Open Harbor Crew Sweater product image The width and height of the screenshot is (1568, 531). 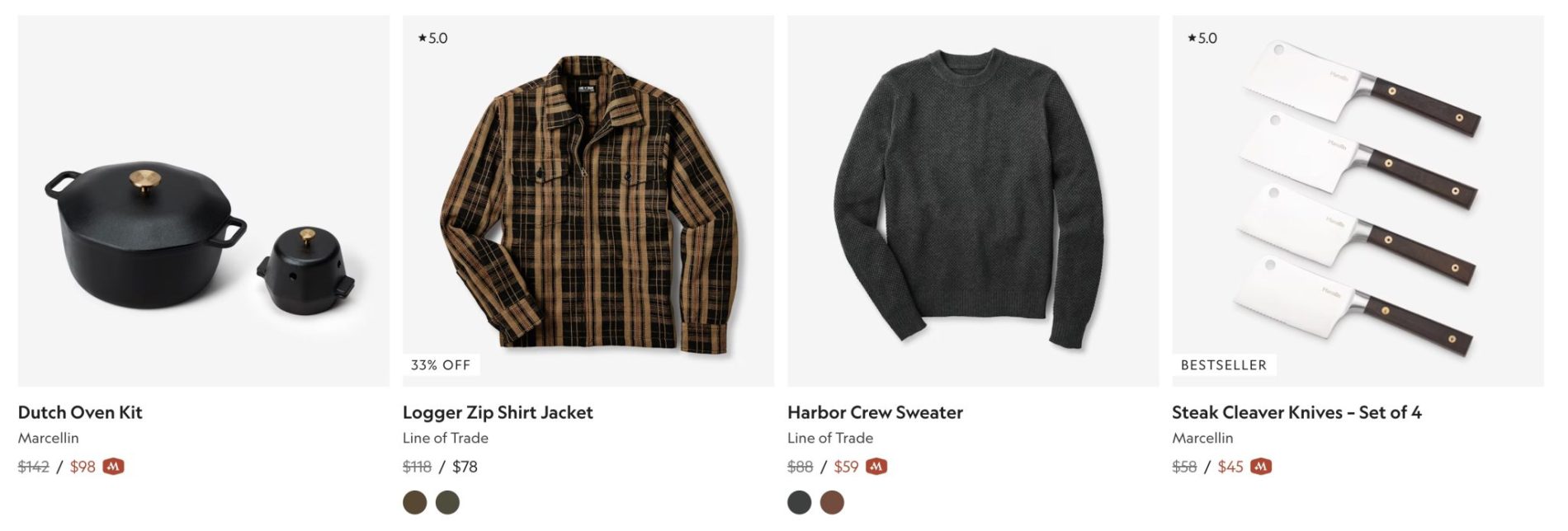tap(973, 200)
